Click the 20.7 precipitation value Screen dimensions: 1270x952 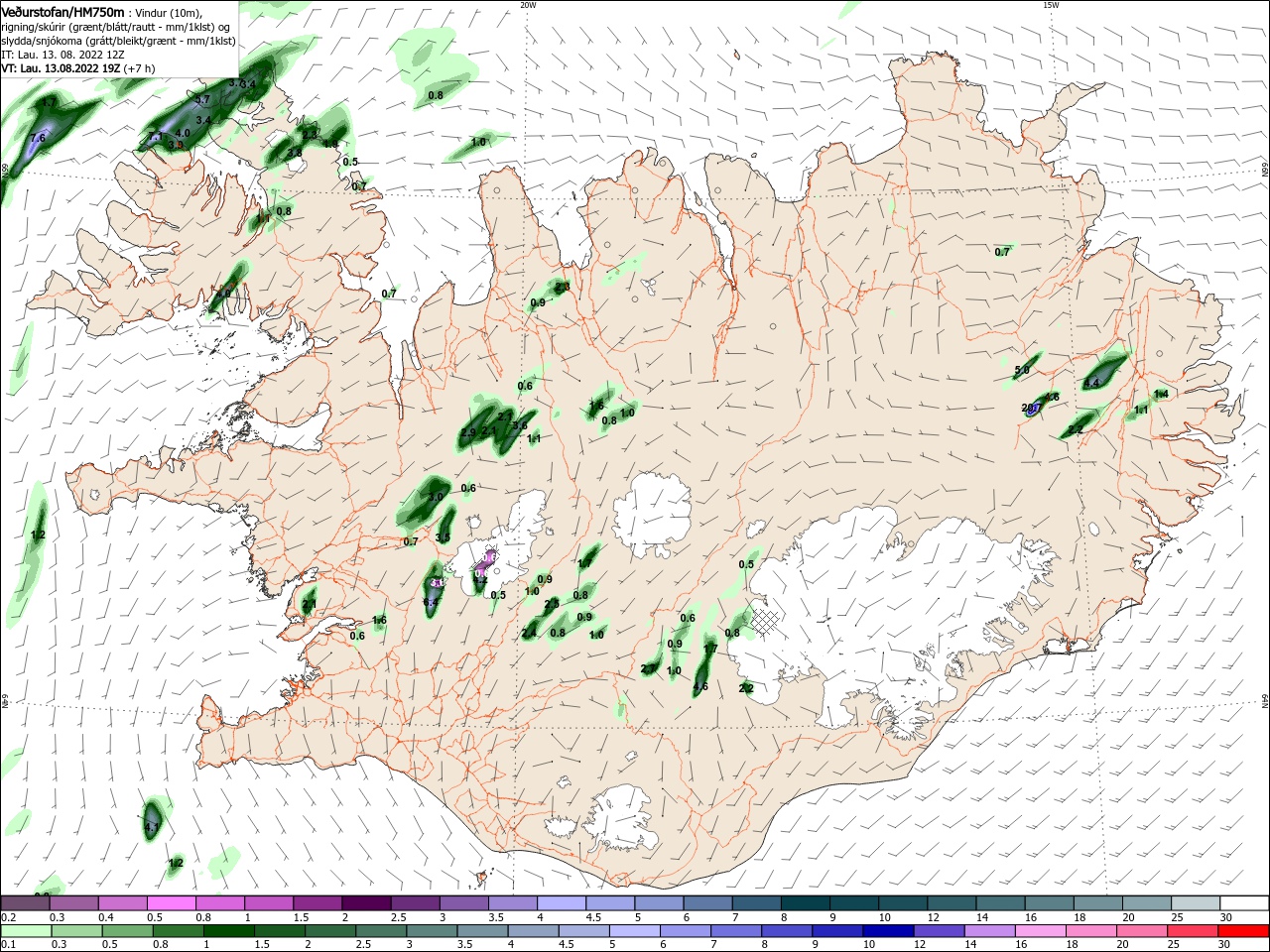(x=1031, y=408)
